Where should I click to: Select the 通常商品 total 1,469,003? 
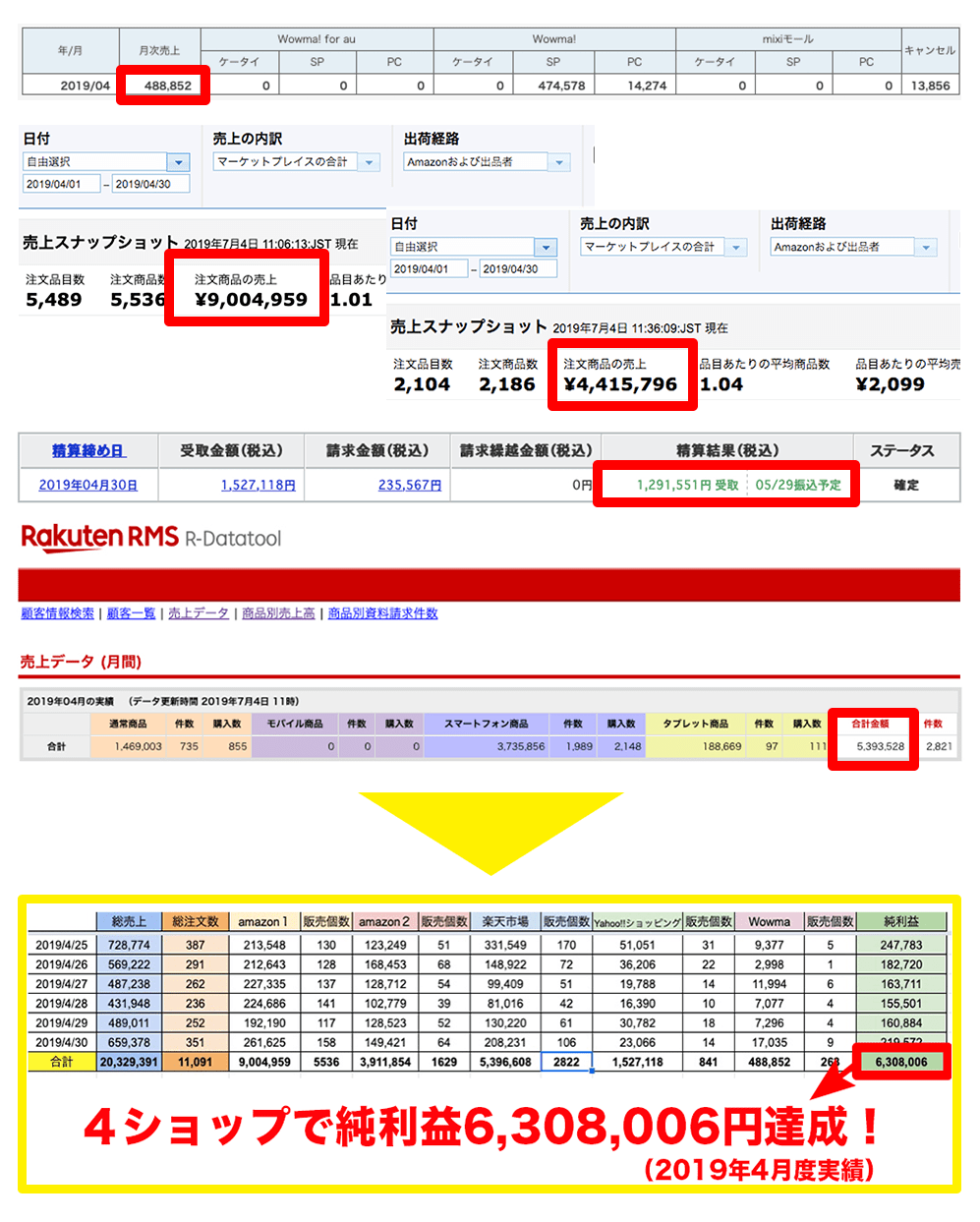click(x=139, y=746)
